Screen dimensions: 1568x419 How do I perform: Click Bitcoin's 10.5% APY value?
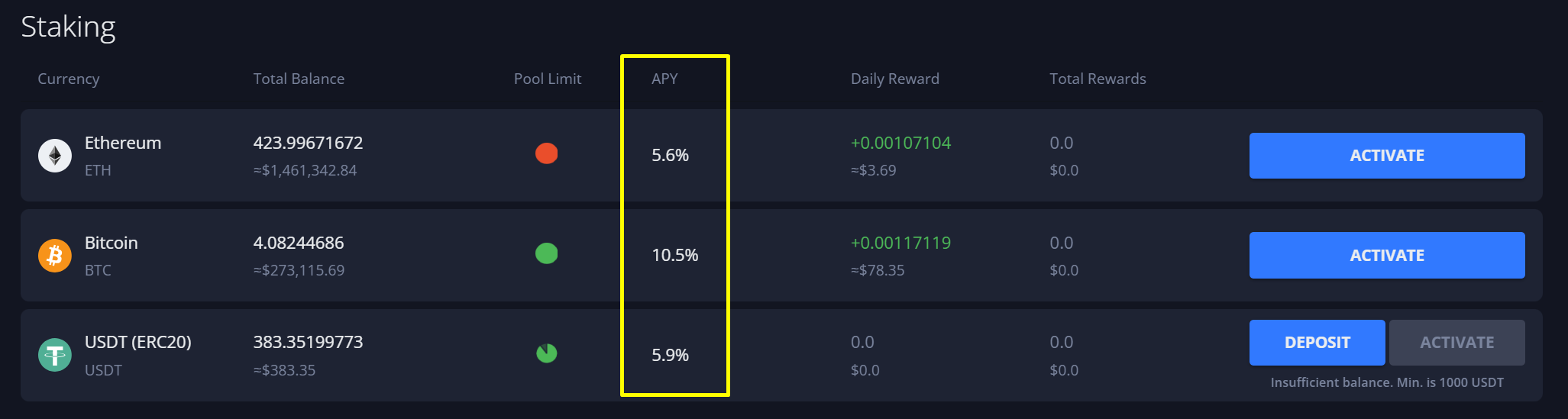point(674,255)
